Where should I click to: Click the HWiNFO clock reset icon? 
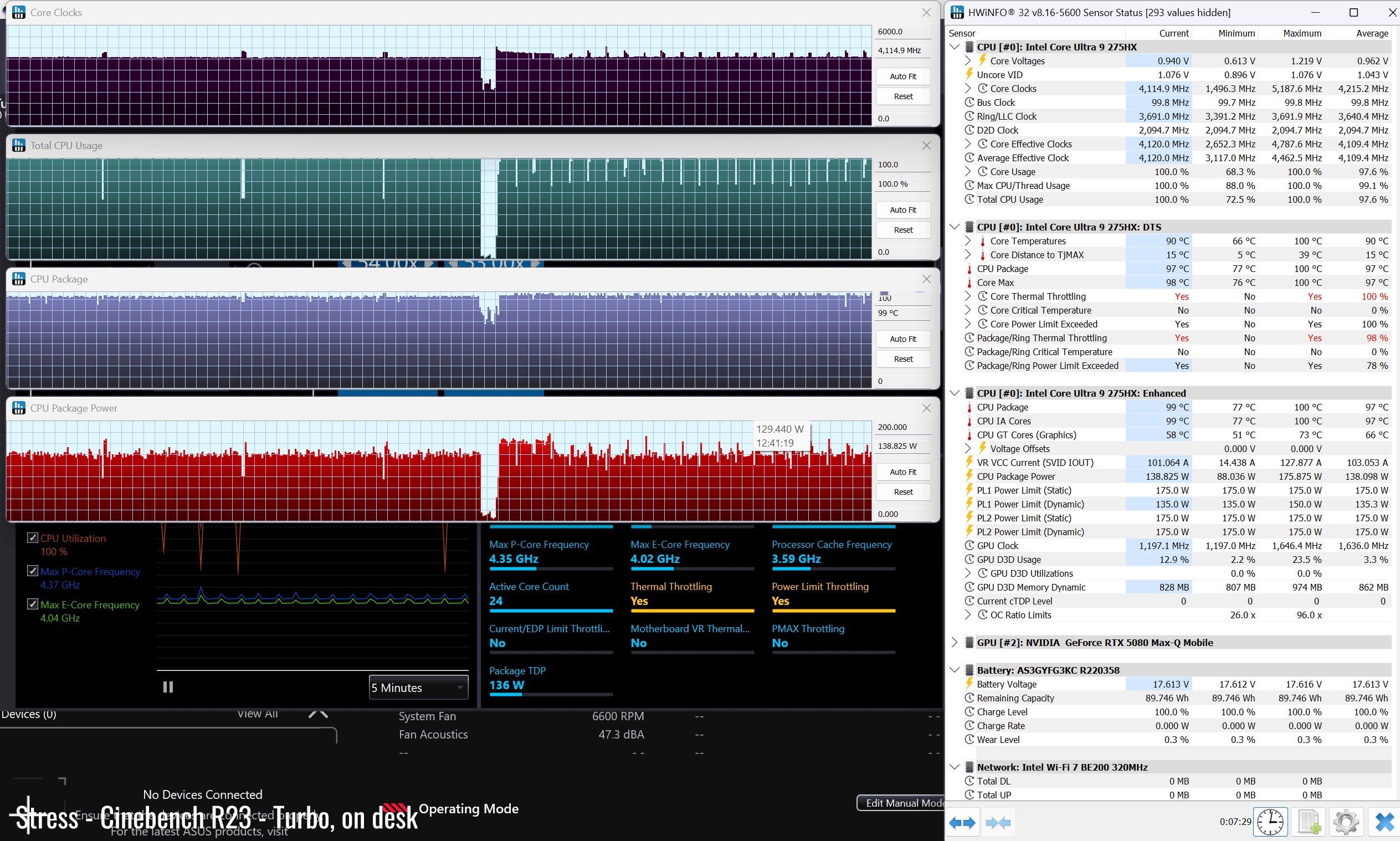pyautogui.click(x=1270, y=822)
